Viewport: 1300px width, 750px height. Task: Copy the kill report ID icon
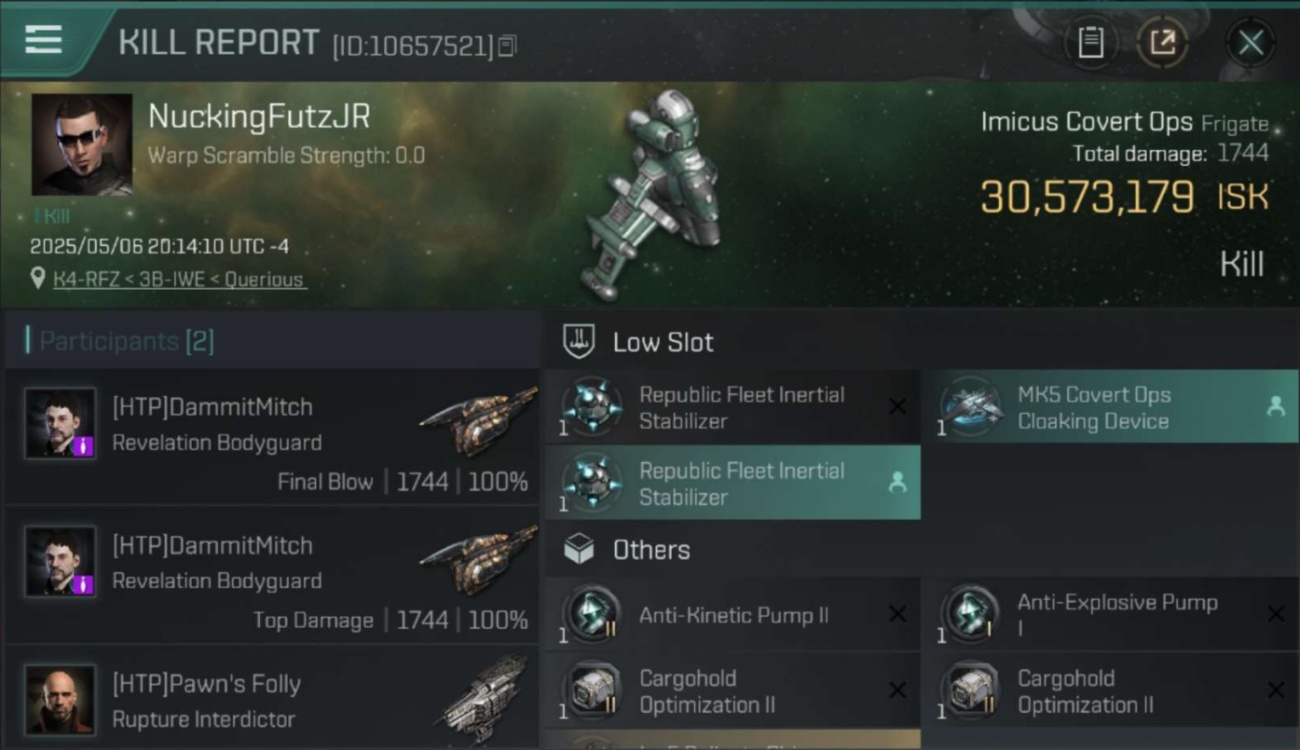pos(507,46)
